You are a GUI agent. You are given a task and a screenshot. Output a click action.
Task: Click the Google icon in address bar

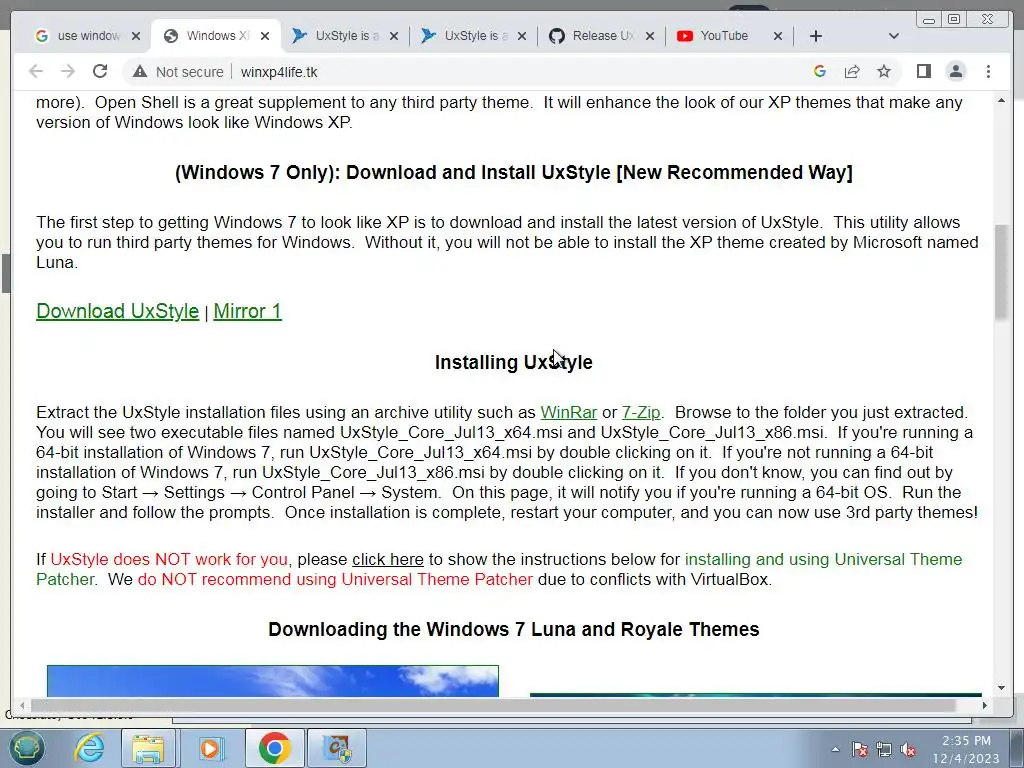(820, 71)
